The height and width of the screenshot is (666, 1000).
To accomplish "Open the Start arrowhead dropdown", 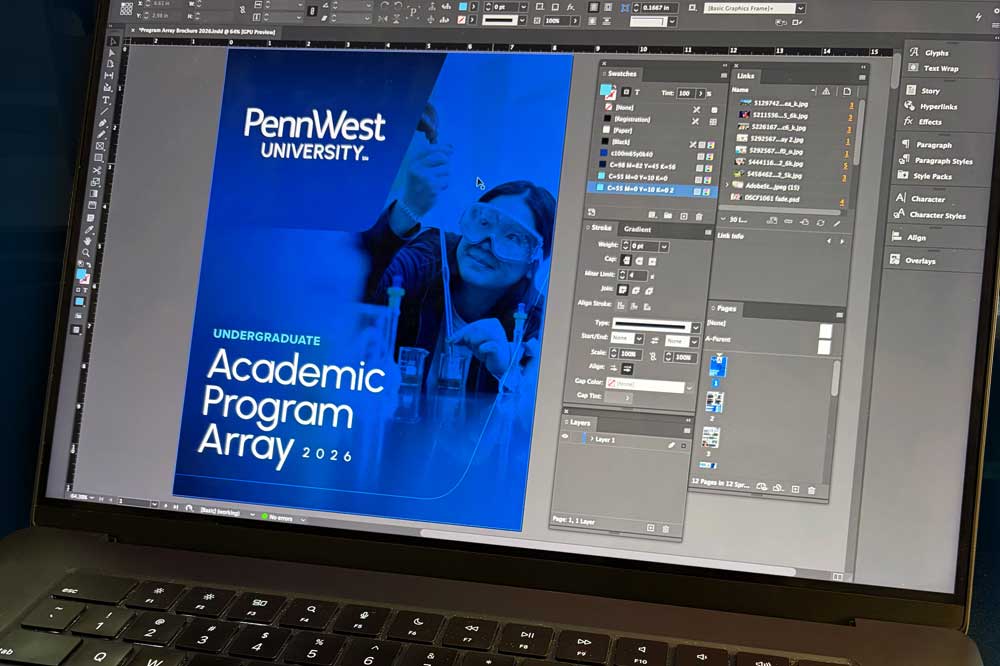I will coord(639,339).
